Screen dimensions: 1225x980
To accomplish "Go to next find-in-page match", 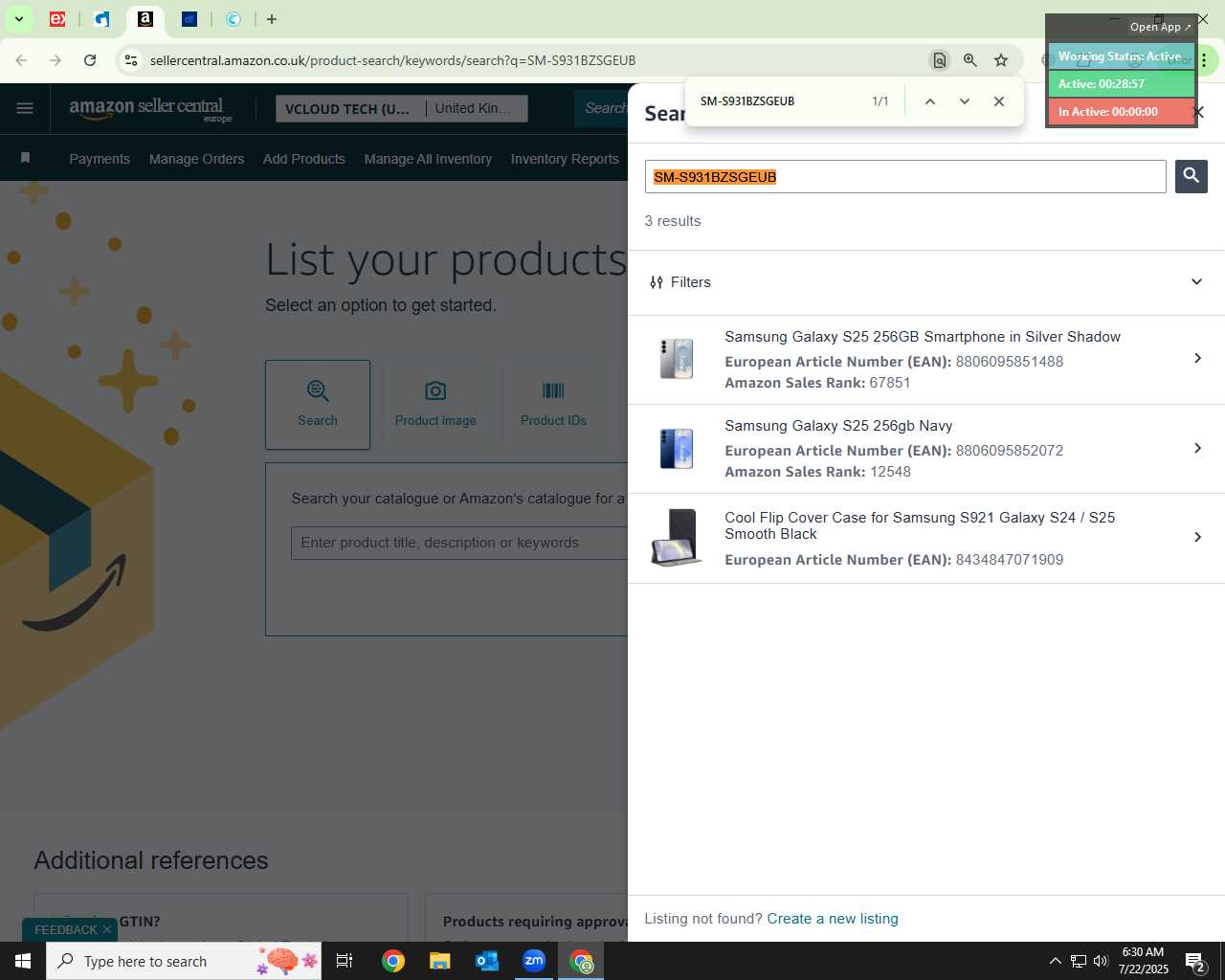I will [x=964, y=101].
